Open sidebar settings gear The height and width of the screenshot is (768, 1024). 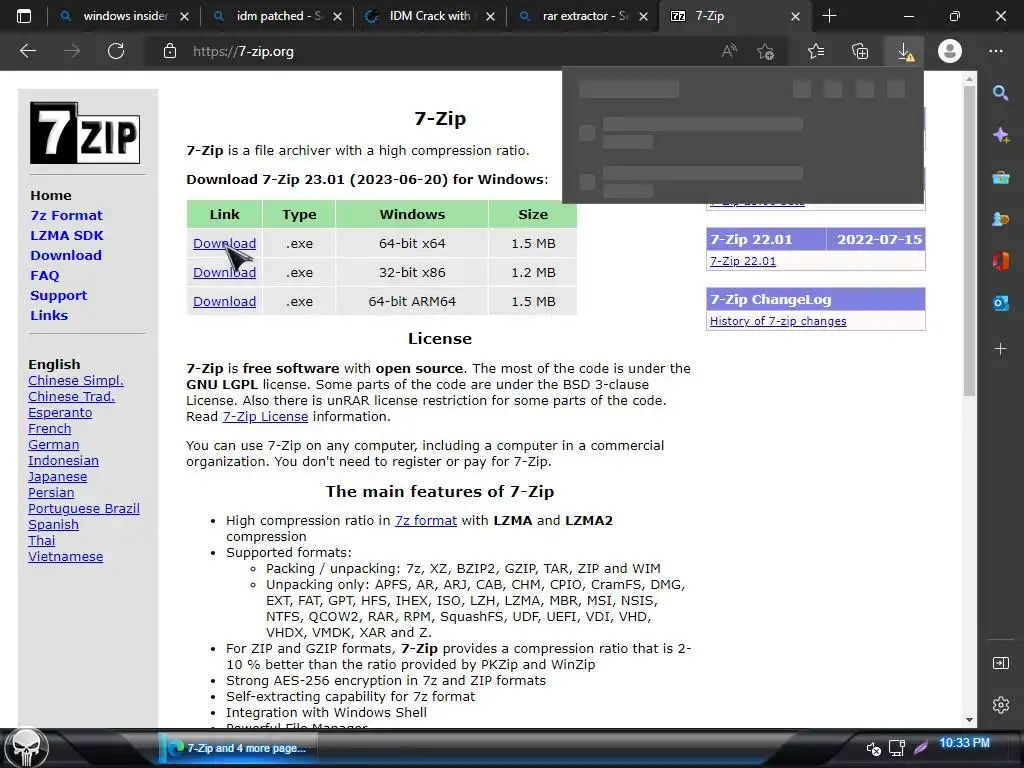(1000, 705)
